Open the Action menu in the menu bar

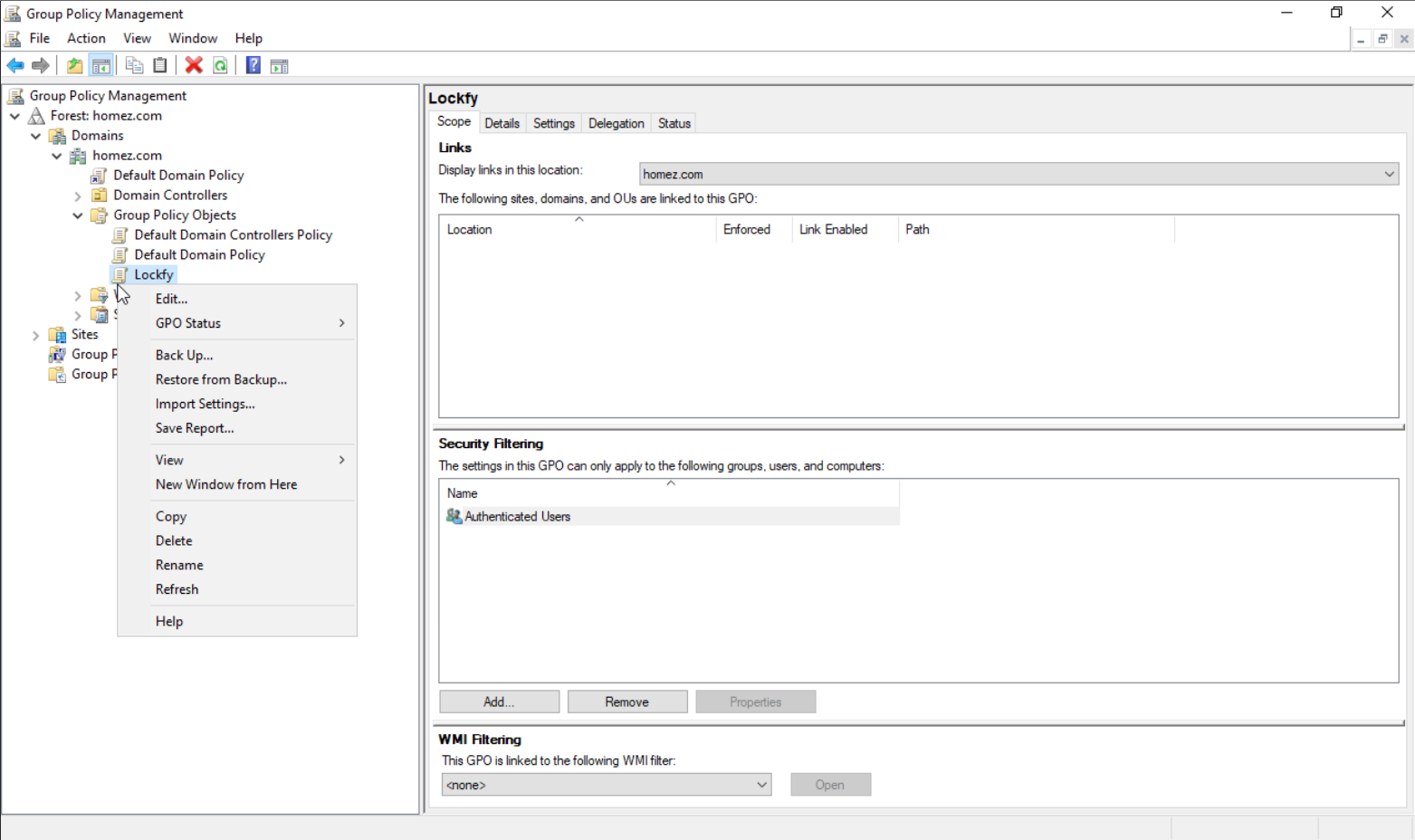click(86, 38)
